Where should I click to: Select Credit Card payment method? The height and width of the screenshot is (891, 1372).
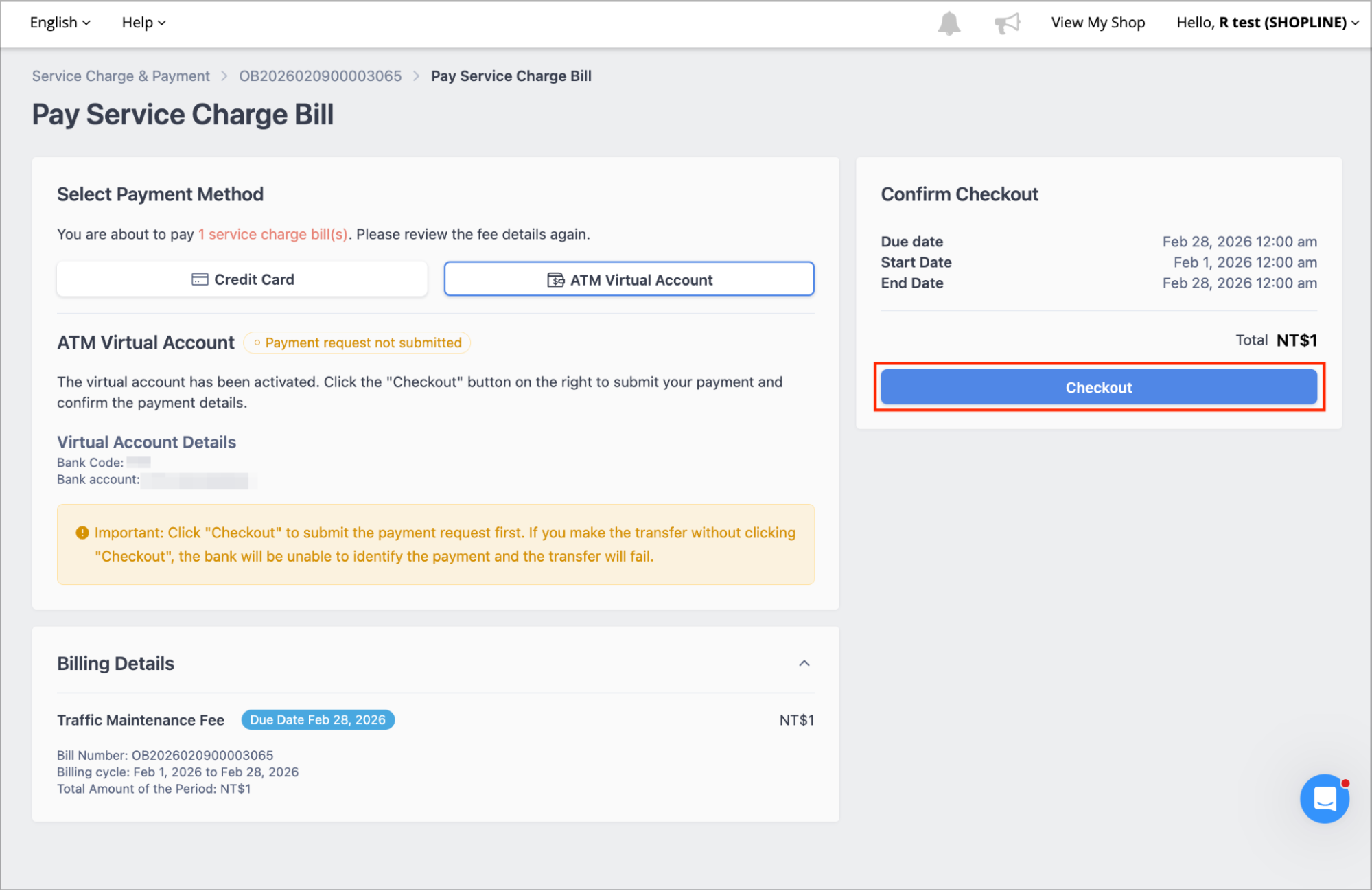(x=242, y=279)
